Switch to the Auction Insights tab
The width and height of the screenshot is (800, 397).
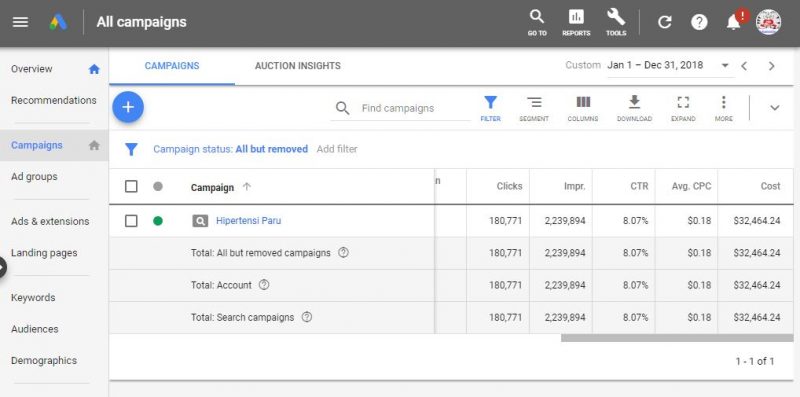pyautogui.click(x=298, y=66)
